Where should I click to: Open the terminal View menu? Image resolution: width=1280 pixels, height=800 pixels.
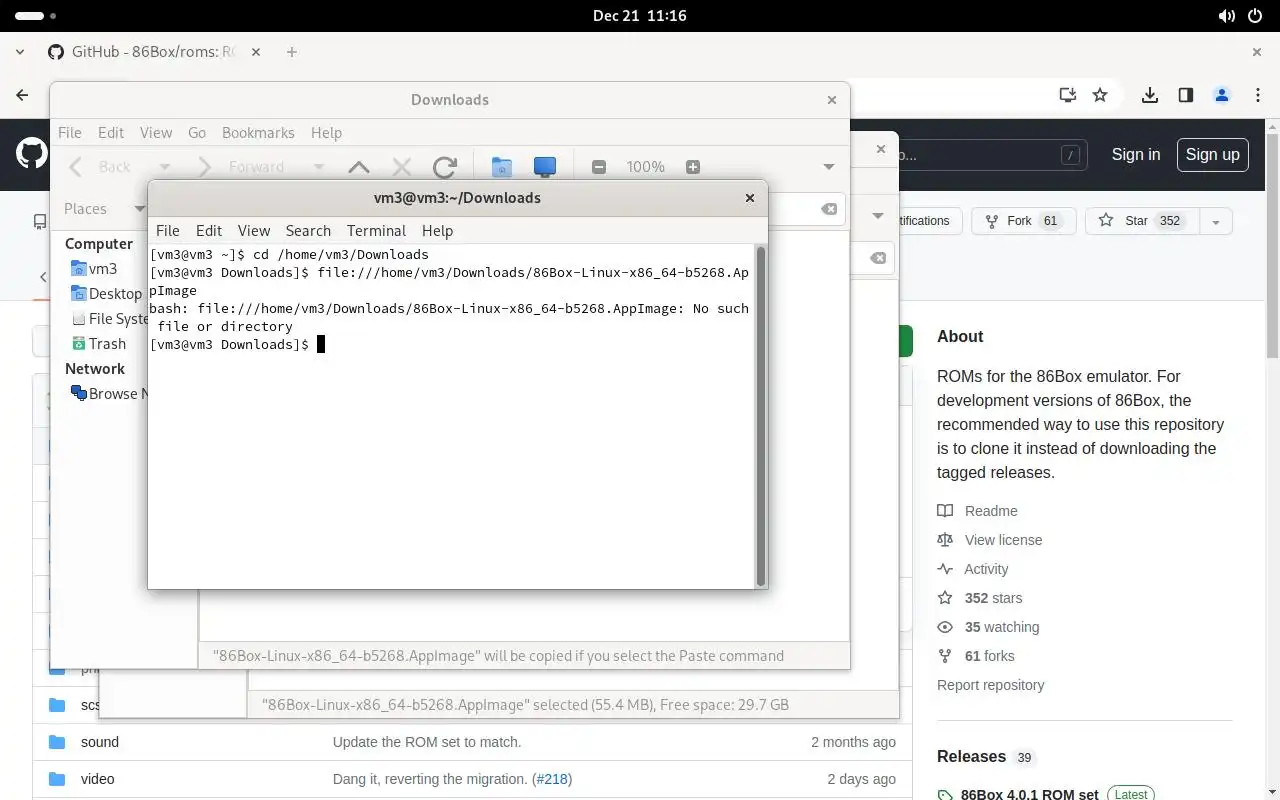coord(254,230)
